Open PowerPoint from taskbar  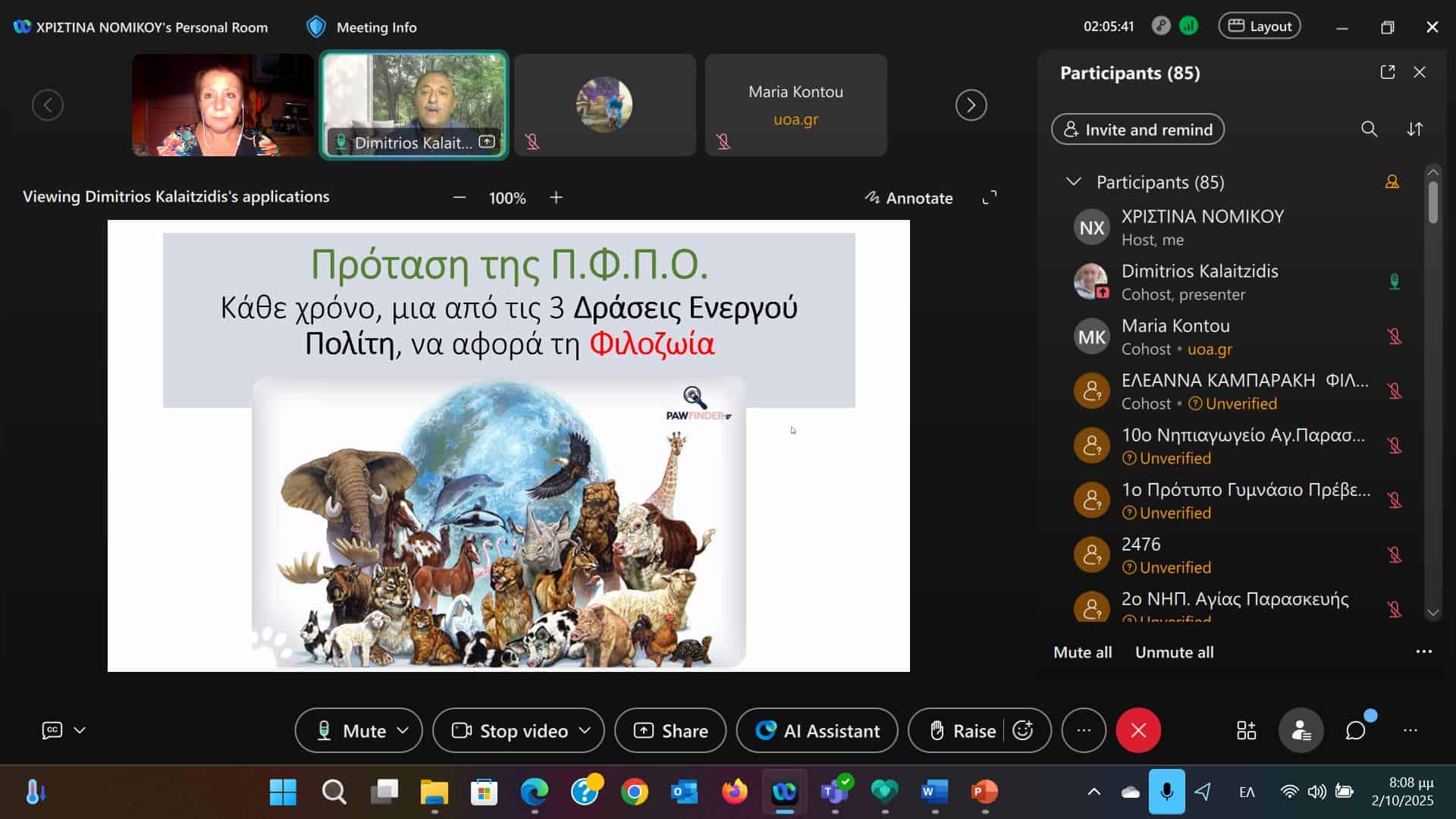click(x=984, y=792)
